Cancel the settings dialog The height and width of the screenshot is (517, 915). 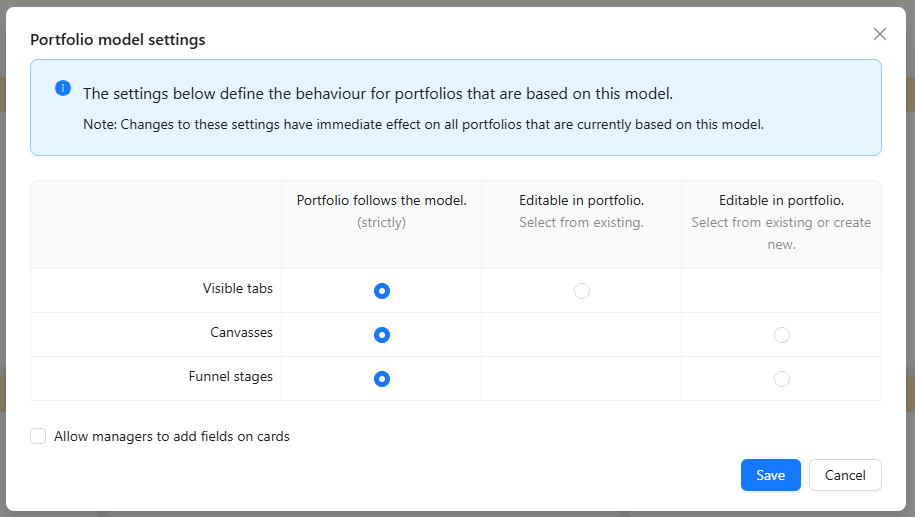tap(845, 475)
